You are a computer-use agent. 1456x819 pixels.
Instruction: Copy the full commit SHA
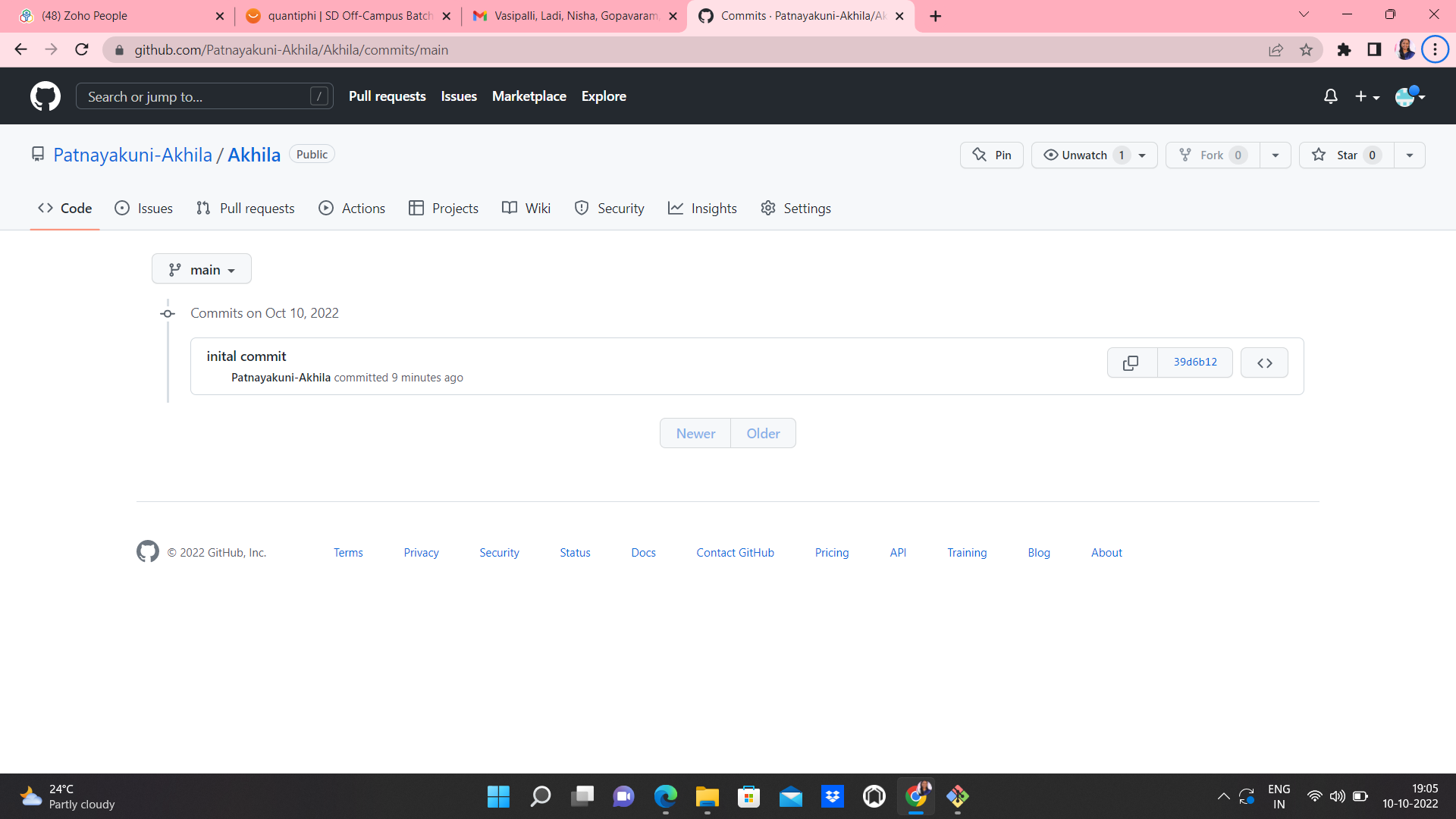[x=1131, y=362]
